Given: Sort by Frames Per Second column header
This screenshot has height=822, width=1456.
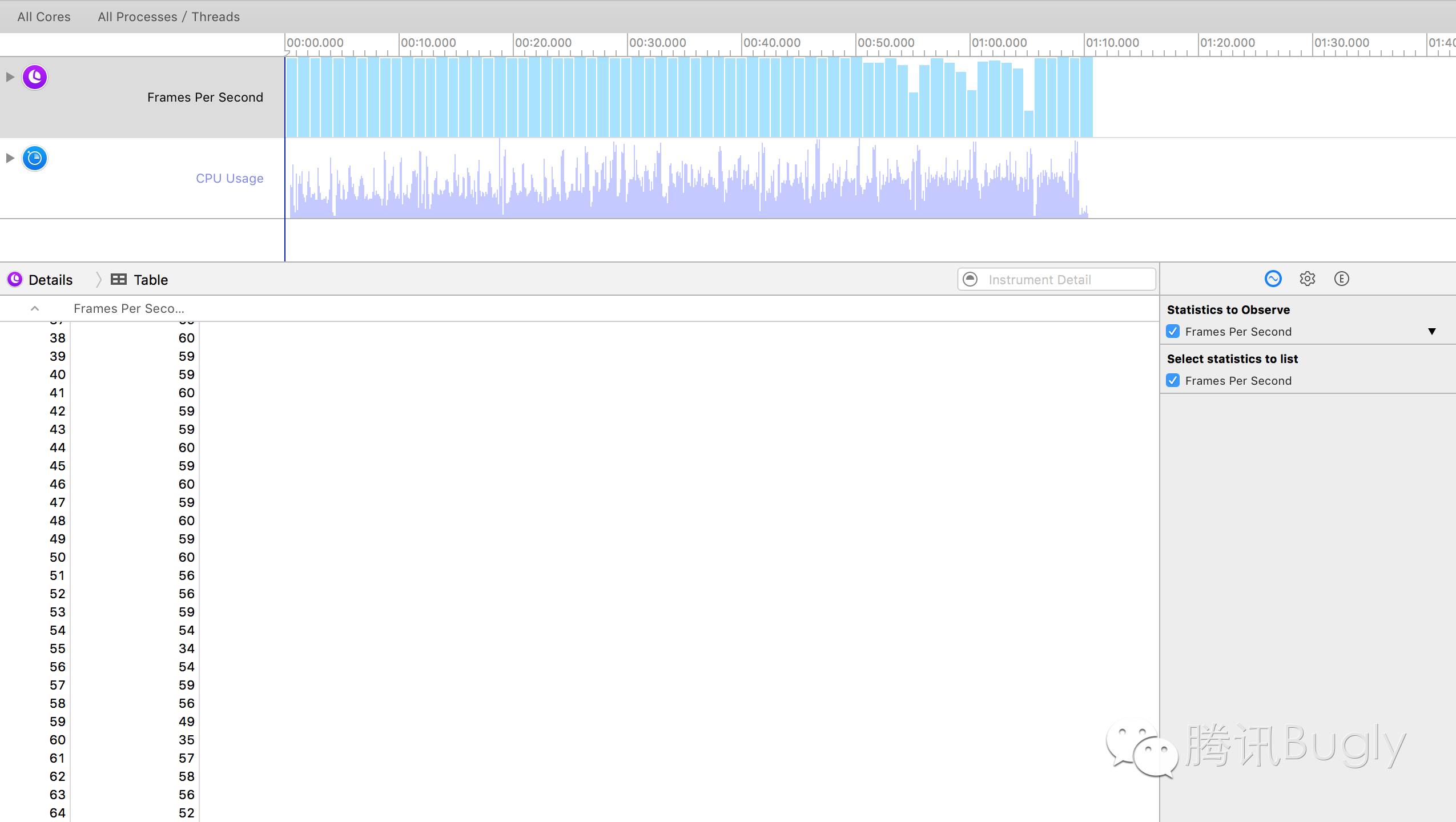Looking at the screenshot, I should 129,309.
